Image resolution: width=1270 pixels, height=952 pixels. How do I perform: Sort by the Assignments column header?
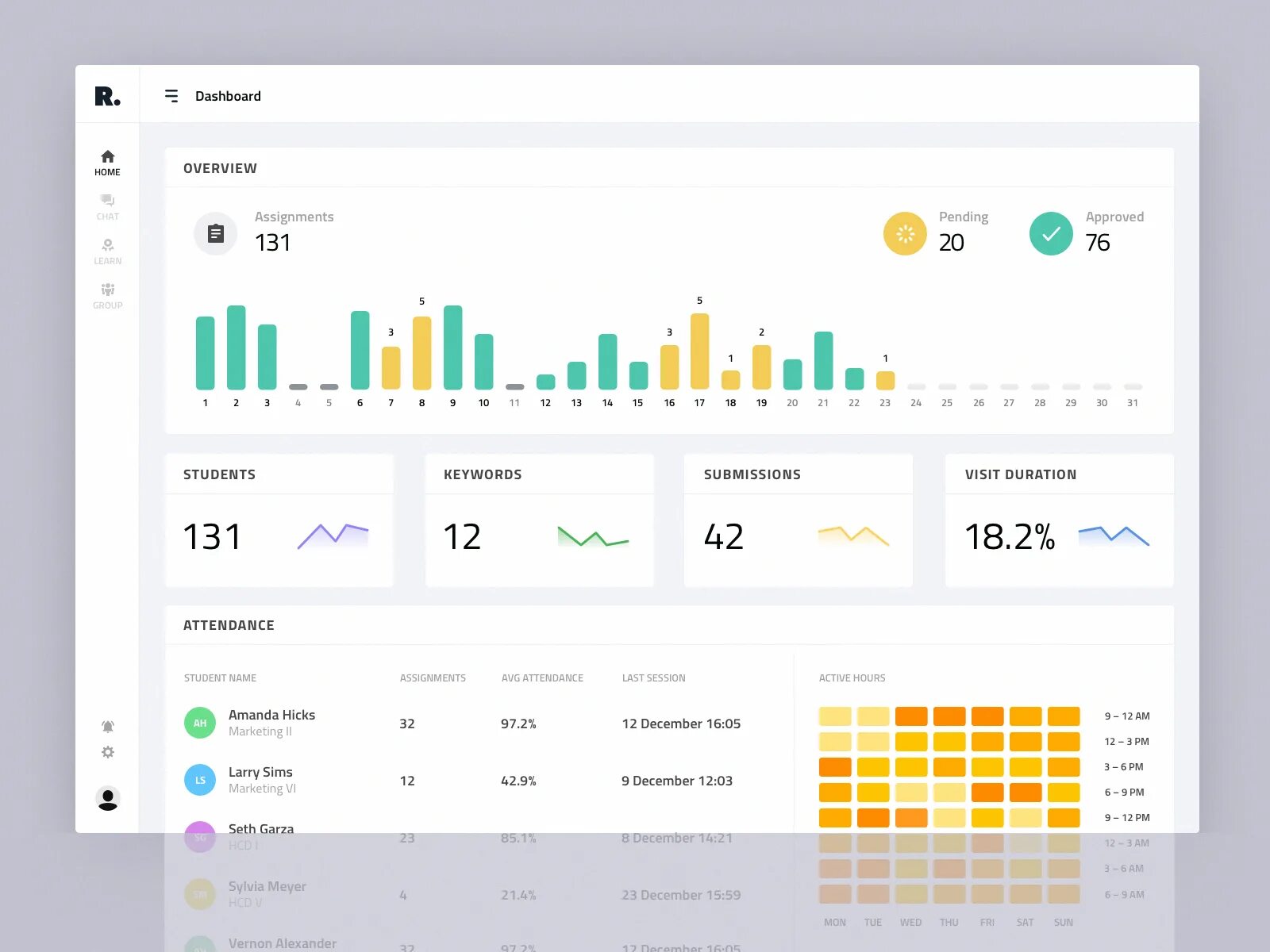click(x=433, y=678)
